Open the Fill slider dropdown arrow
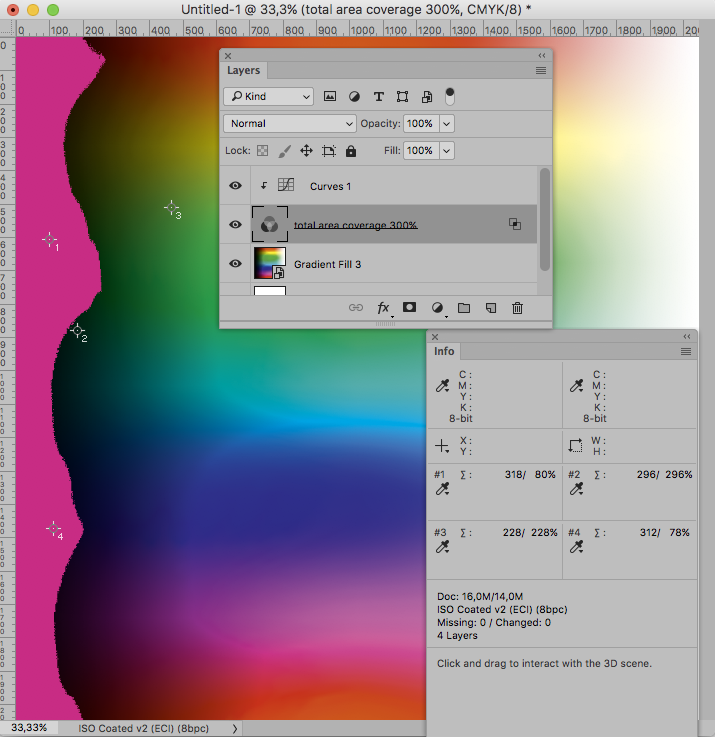The height and width of the screenshot is (737, 715). coord(447,151)
